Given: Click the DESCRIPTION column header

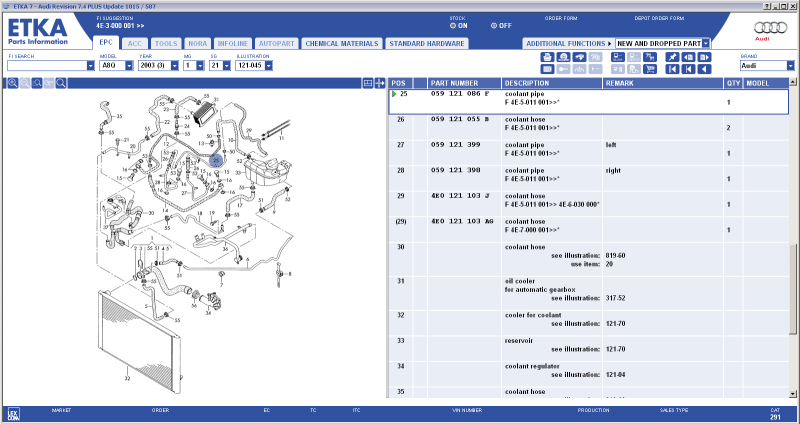Looking at the screenshot, I should (552, 83).
